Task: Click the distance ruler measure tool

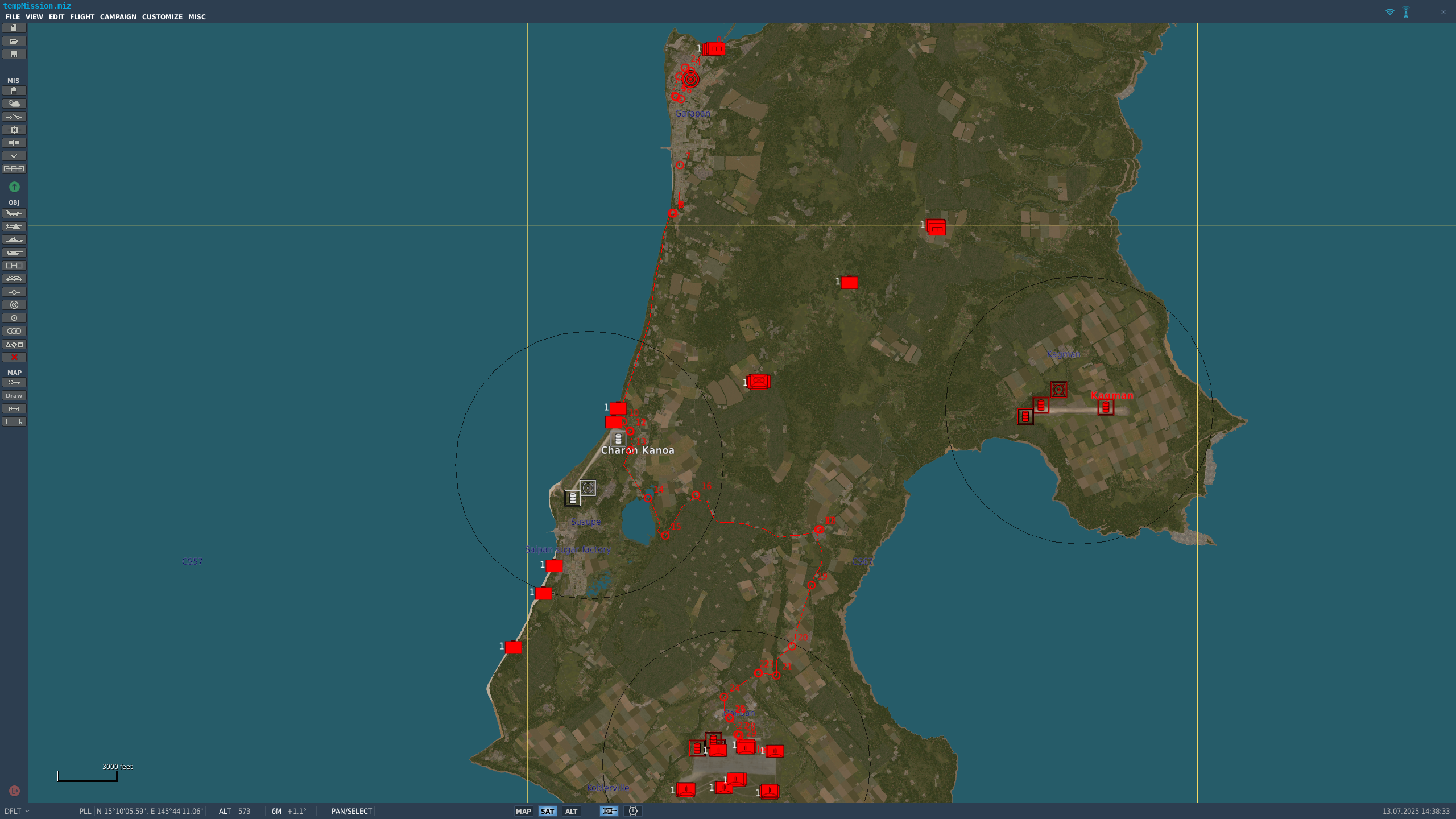Action: 14,408
